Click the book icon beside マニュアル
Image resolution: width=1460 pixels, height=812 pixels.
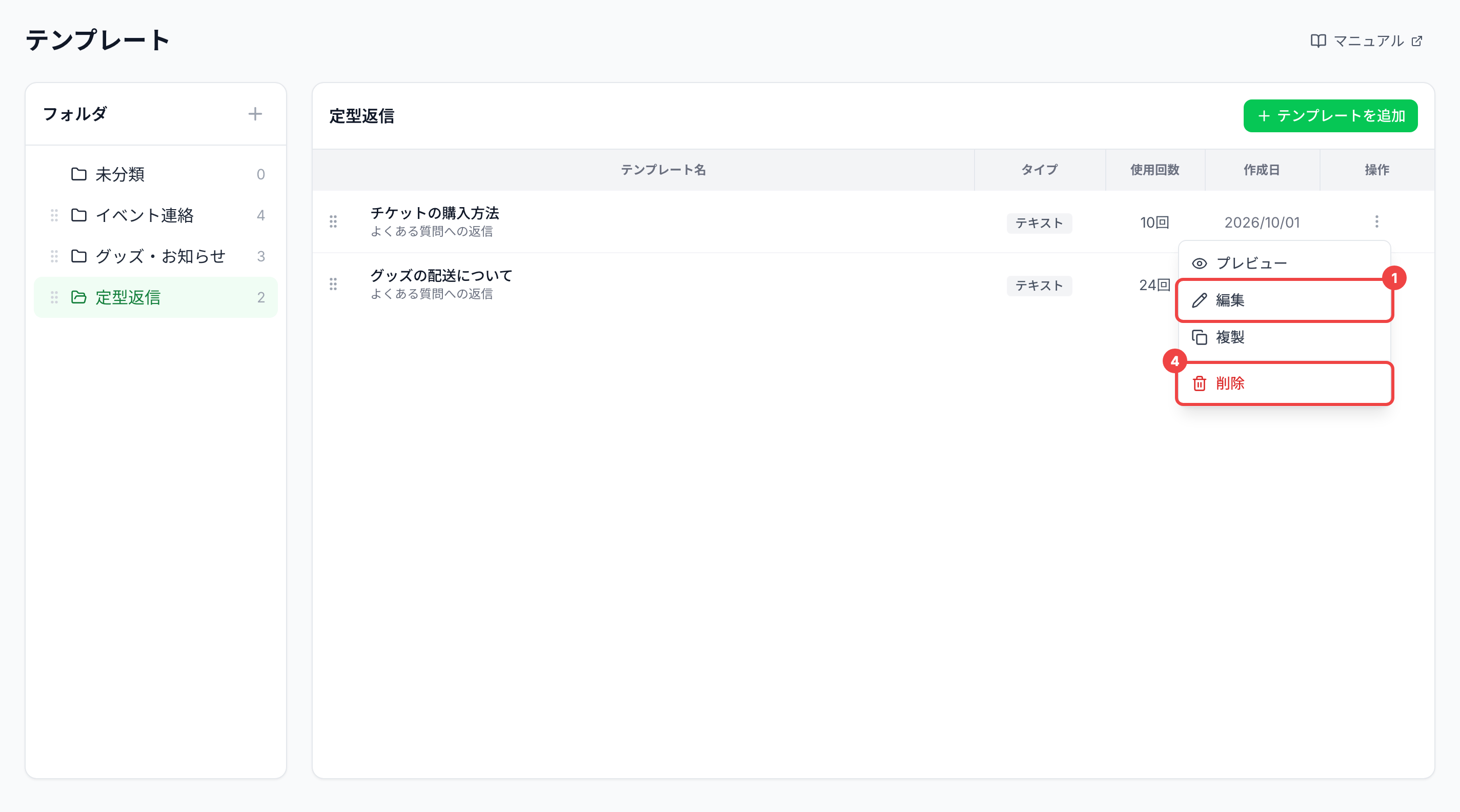(1317, 41)
